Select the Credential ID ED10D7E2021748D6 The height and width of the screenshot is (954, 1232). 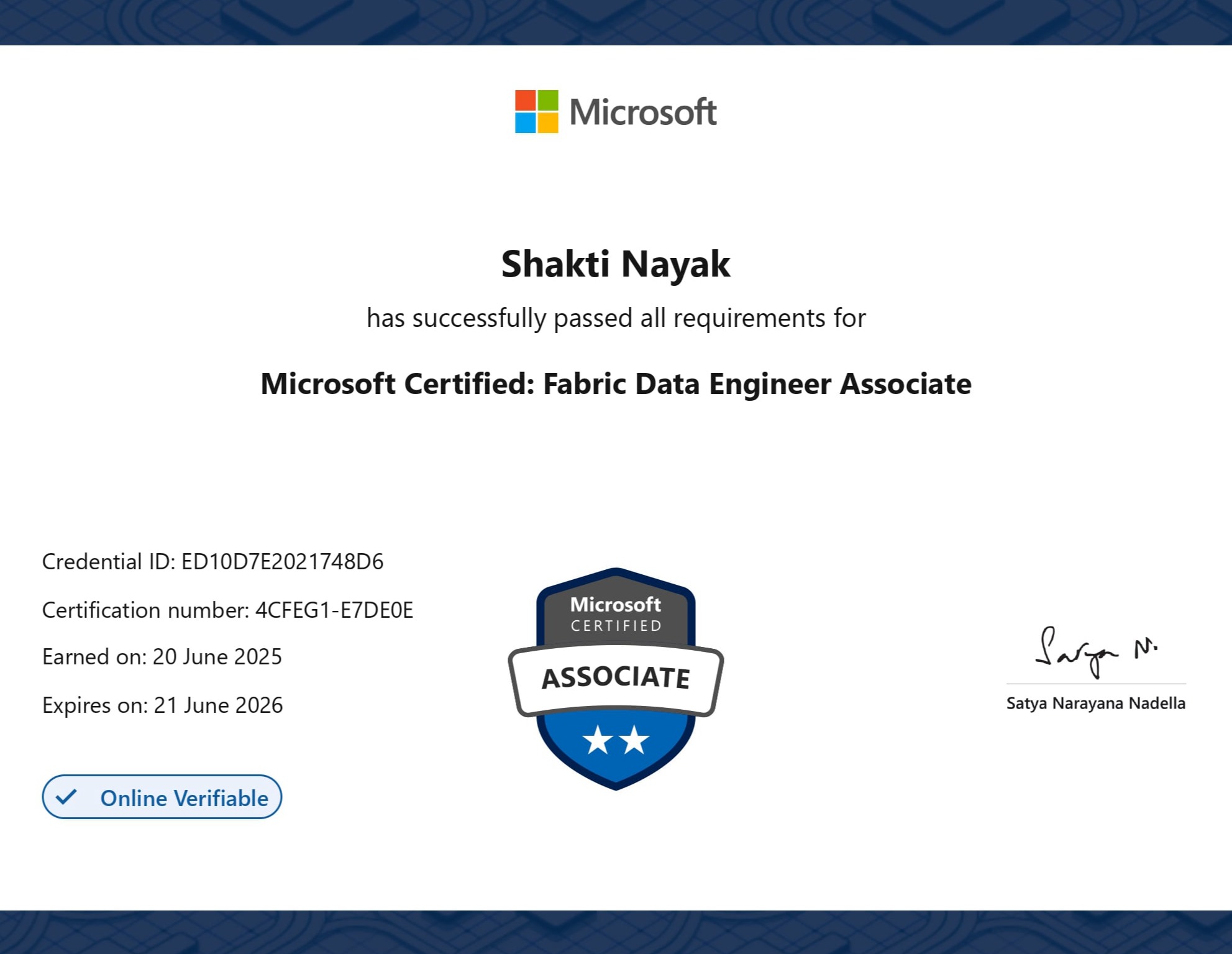(213, 561)
